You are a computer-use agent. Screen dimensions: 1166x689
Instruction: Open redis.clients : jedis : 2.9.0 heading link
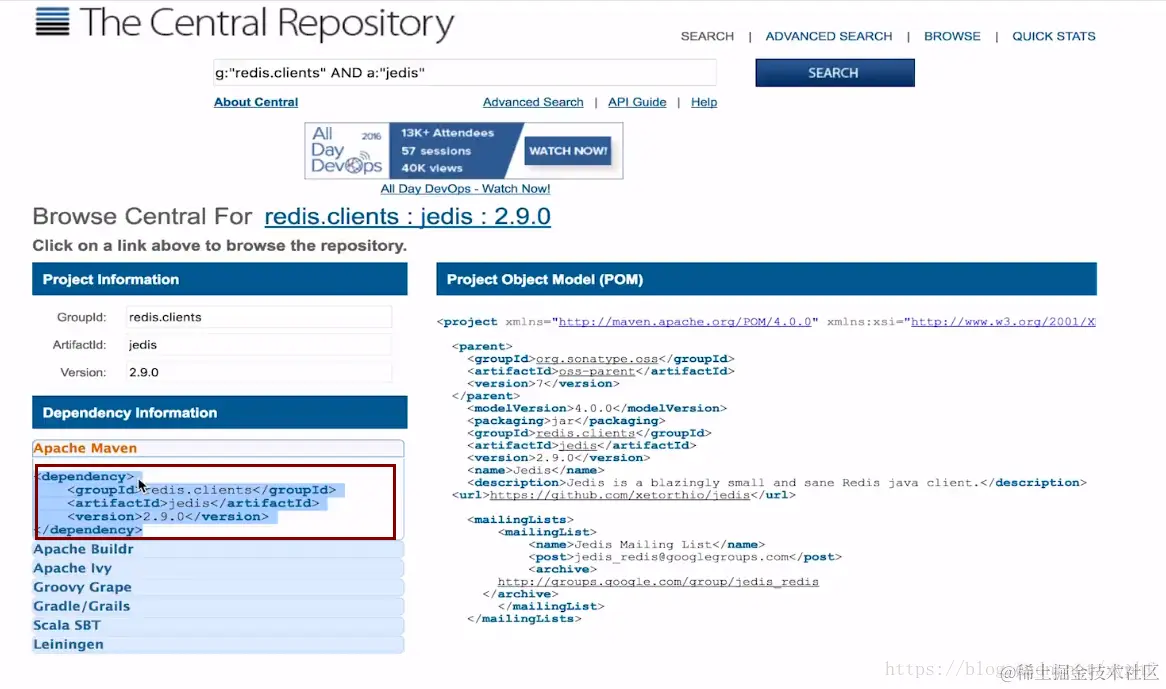[x=408, y=216]
